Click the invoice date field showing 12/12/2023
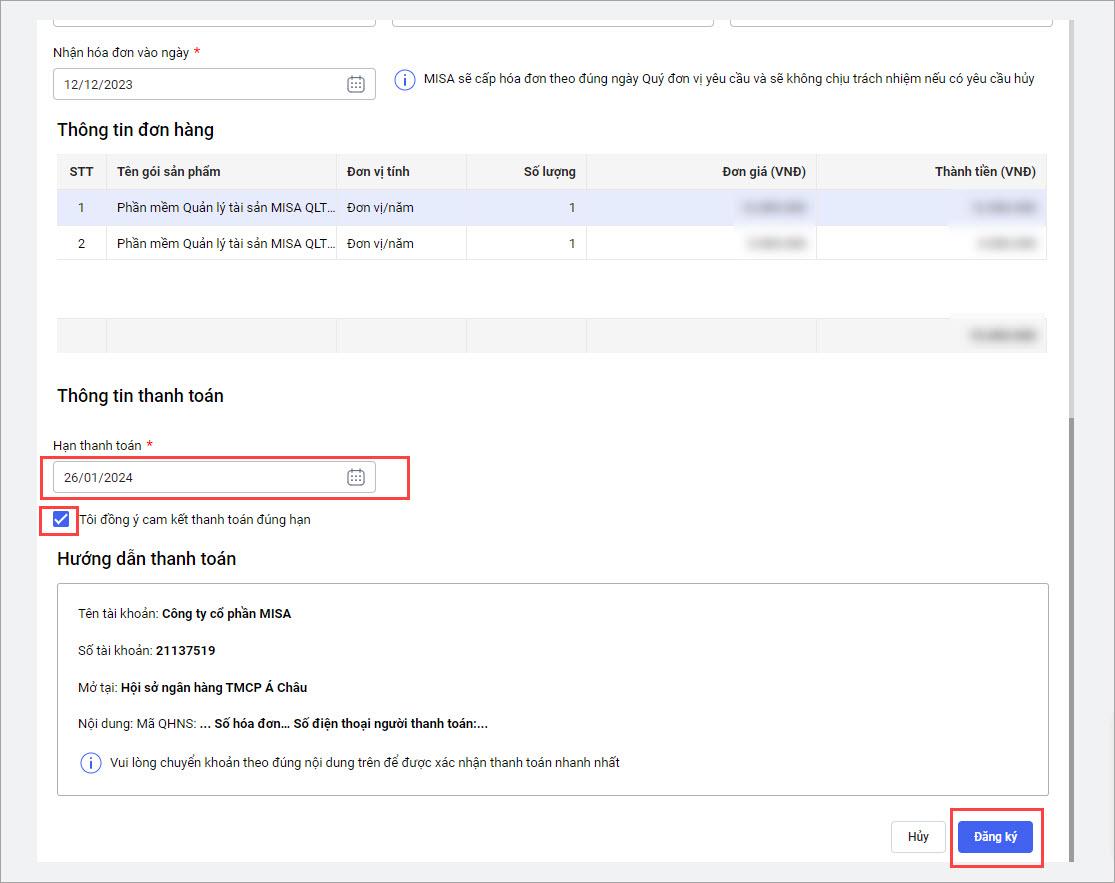This screenshot has width=1115, height=883. click(x=195, y=85)
